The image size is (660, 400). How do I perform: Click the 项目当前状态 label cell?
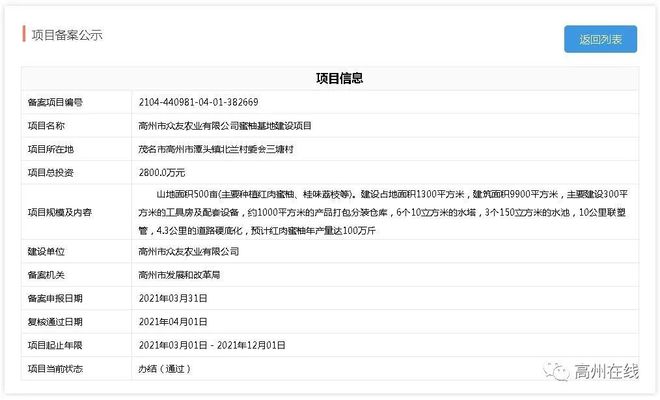click(x=77, y=369)
